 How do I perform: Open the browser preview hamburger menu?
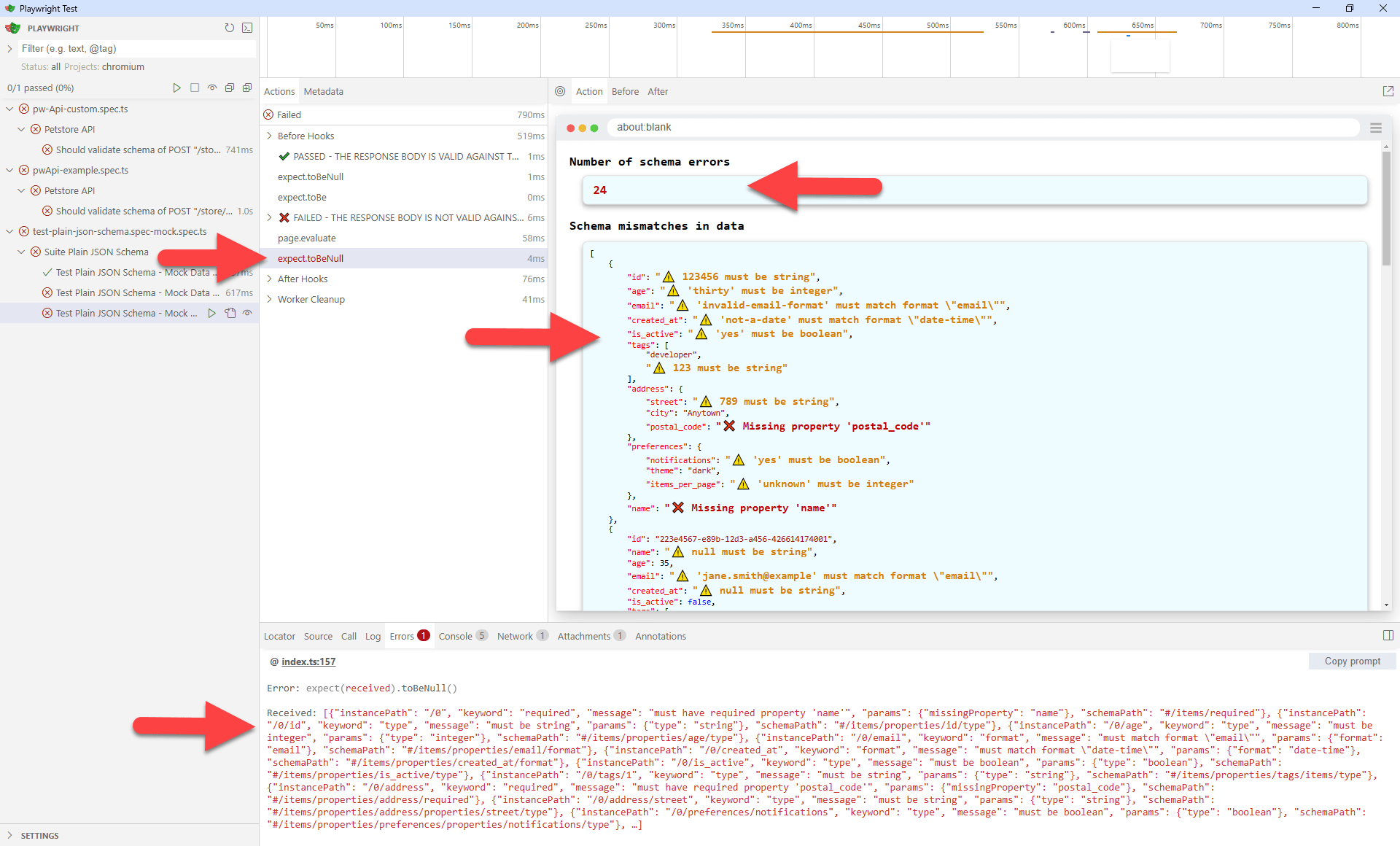pos(1376,128)
